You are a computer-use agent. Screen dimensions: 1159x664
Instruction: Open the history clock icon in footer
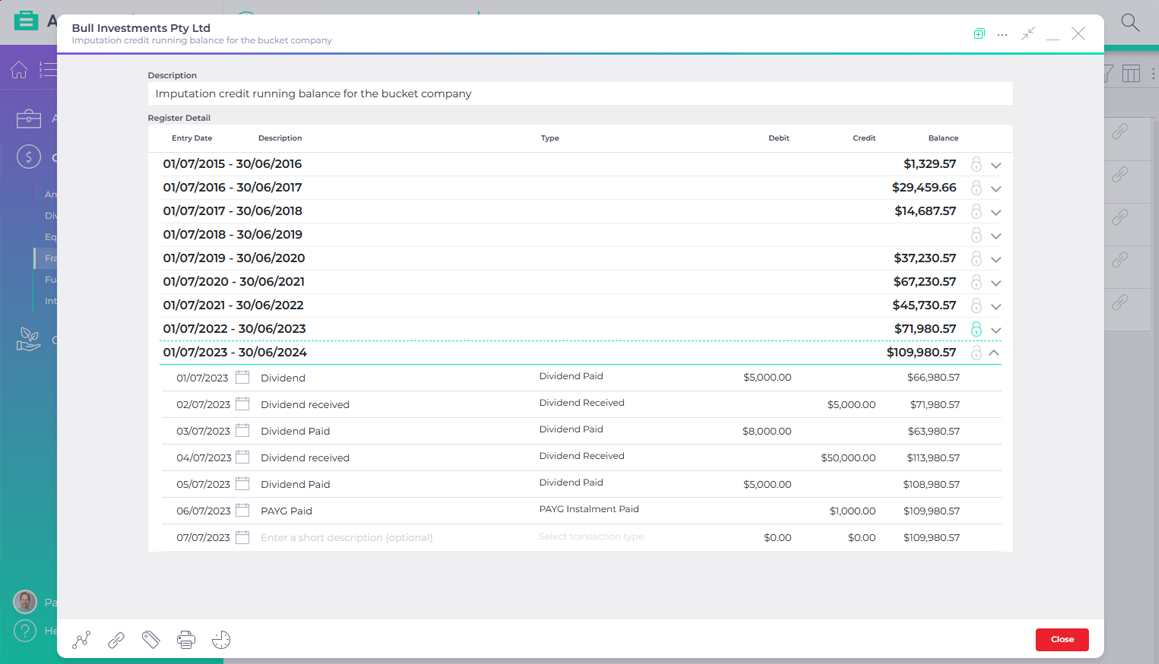click(x=221, y=639)
